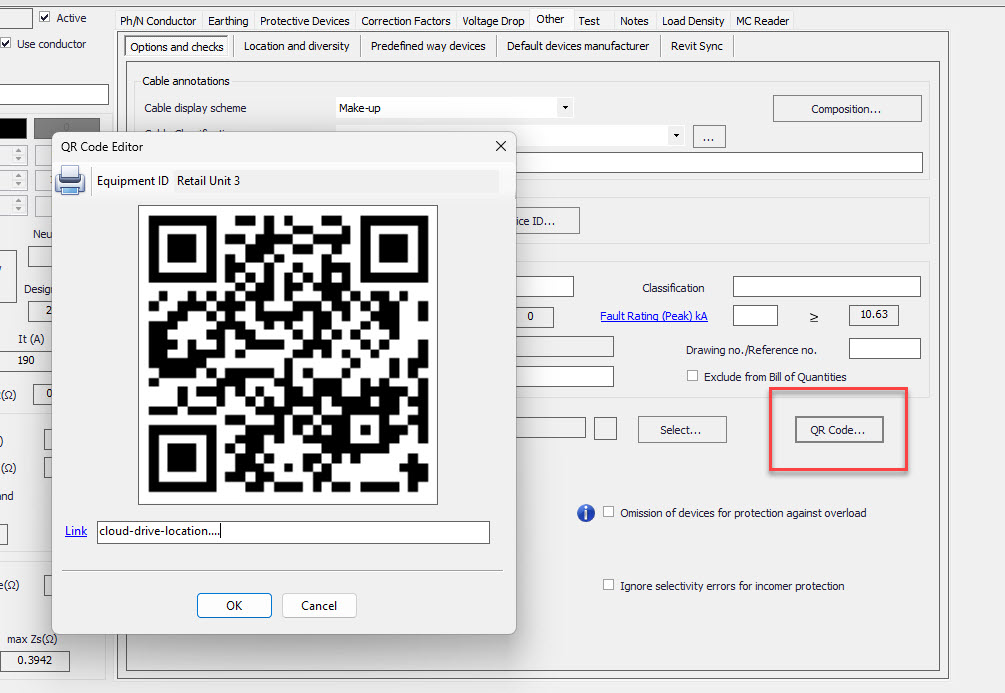Click the Composition... button
This screenshot has width=1005, height=693.
tap(847, 108)
